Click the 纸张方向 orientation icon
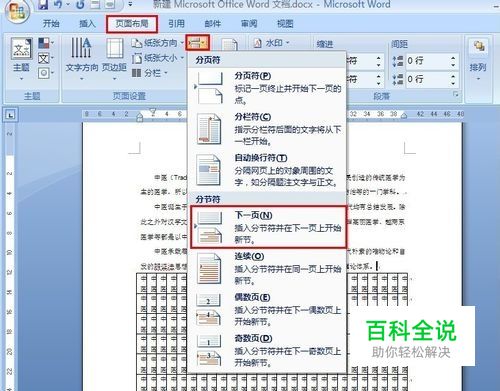This screenshot has width=500, height=391. tap(137, 43)
